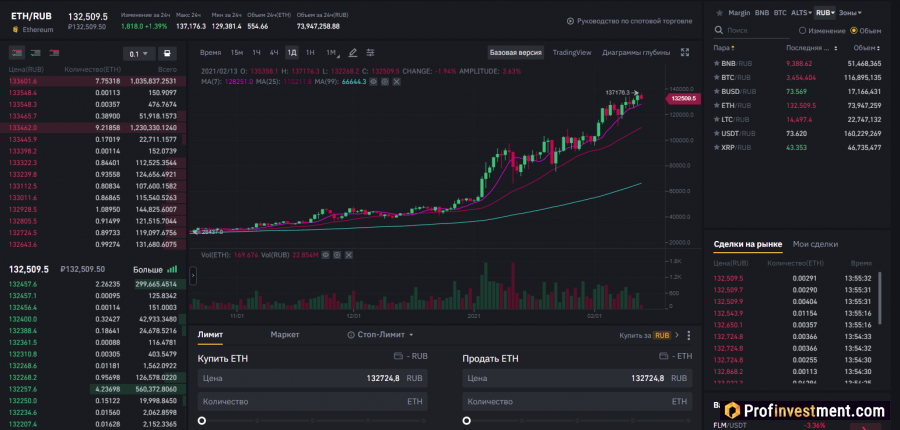
Task: Open the three-dot order form menu
Action: (689, 335)
